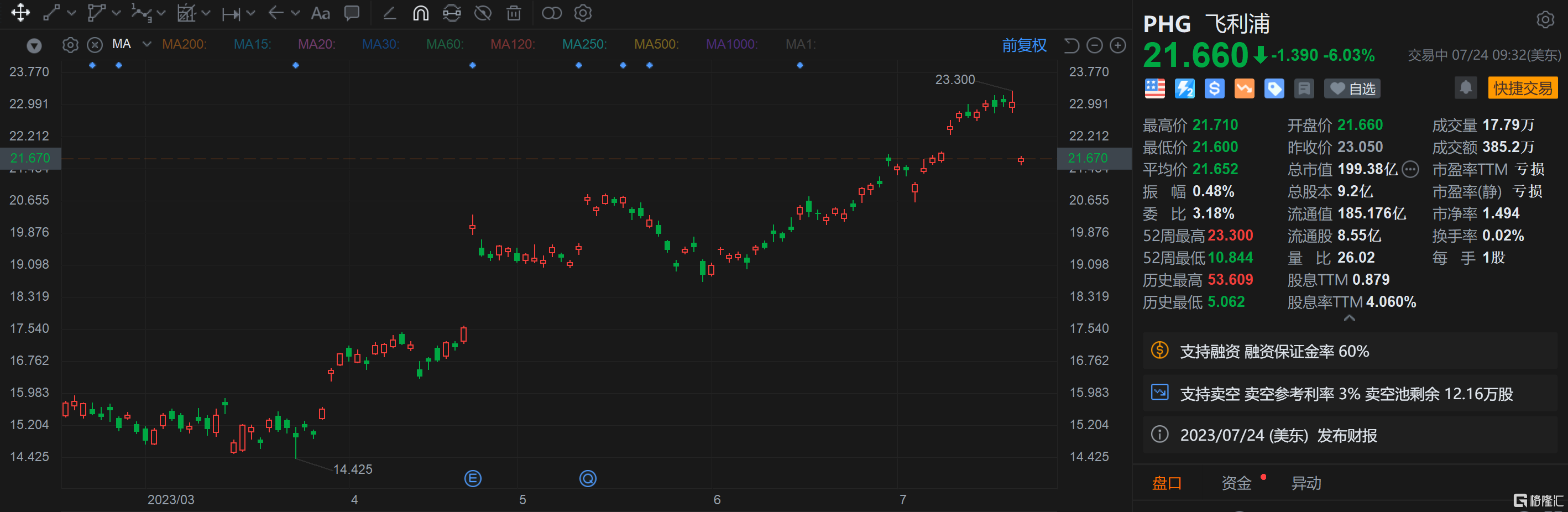Expand Gann box tool options
The height and width of the screenshot is (512, 1568).
(206, 13)
